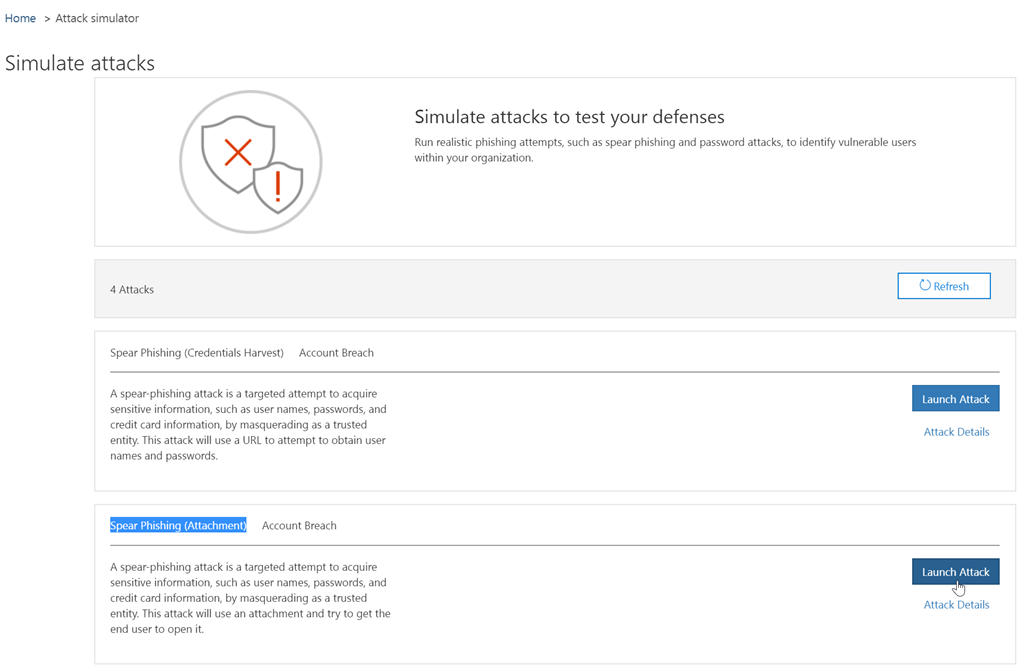View Attack Details for the Attachment attack

(x=956, y=605)
